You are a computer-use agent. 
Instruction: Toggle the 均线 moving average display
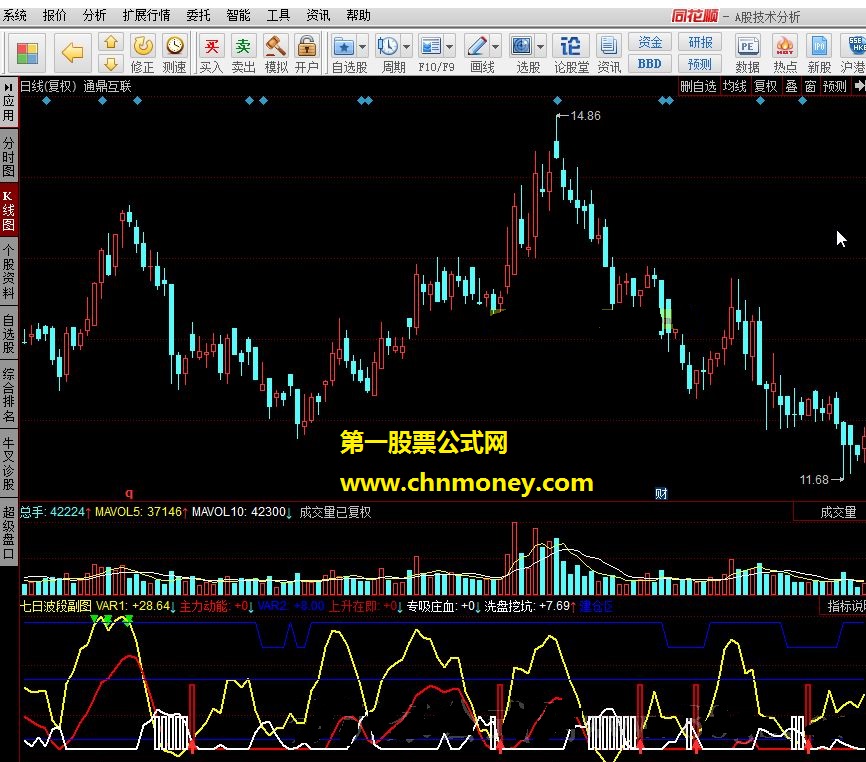click(x=735, y=86)
